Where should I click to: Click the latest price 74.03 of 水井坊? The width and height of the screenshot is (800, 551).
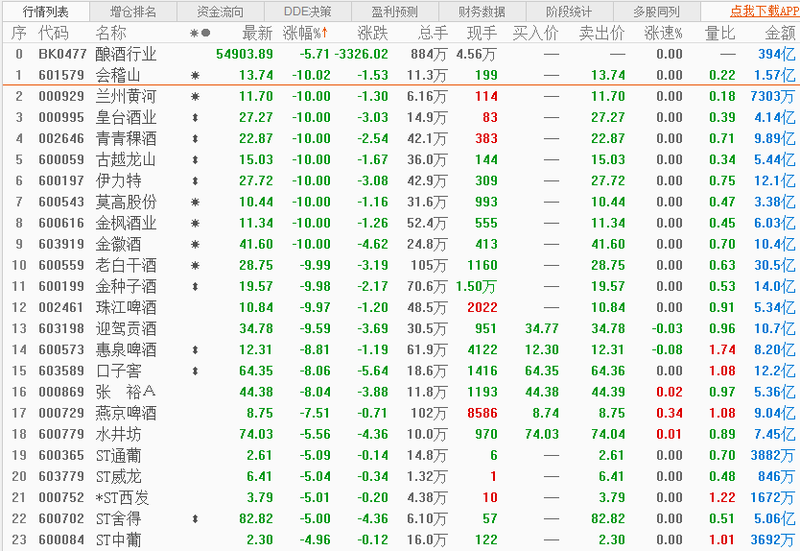(256, 434)
